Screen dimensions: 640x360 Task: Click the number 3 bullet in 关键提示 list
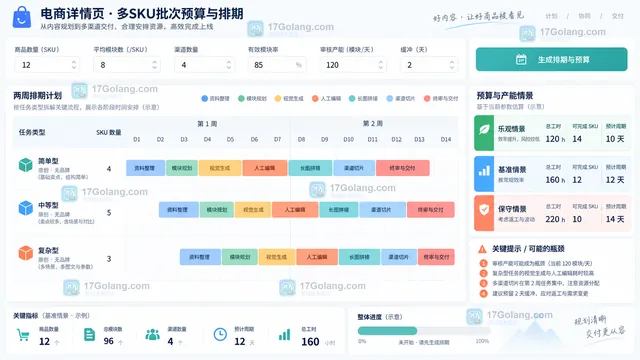click(483, 283)
